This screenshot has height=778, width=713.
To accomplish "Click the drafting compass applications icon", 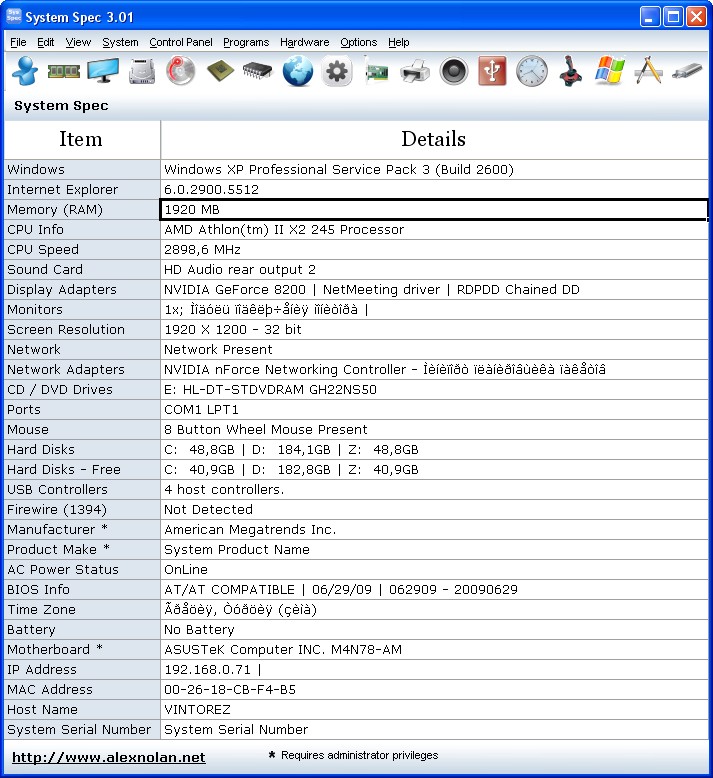I will click(x=648, y=71).
